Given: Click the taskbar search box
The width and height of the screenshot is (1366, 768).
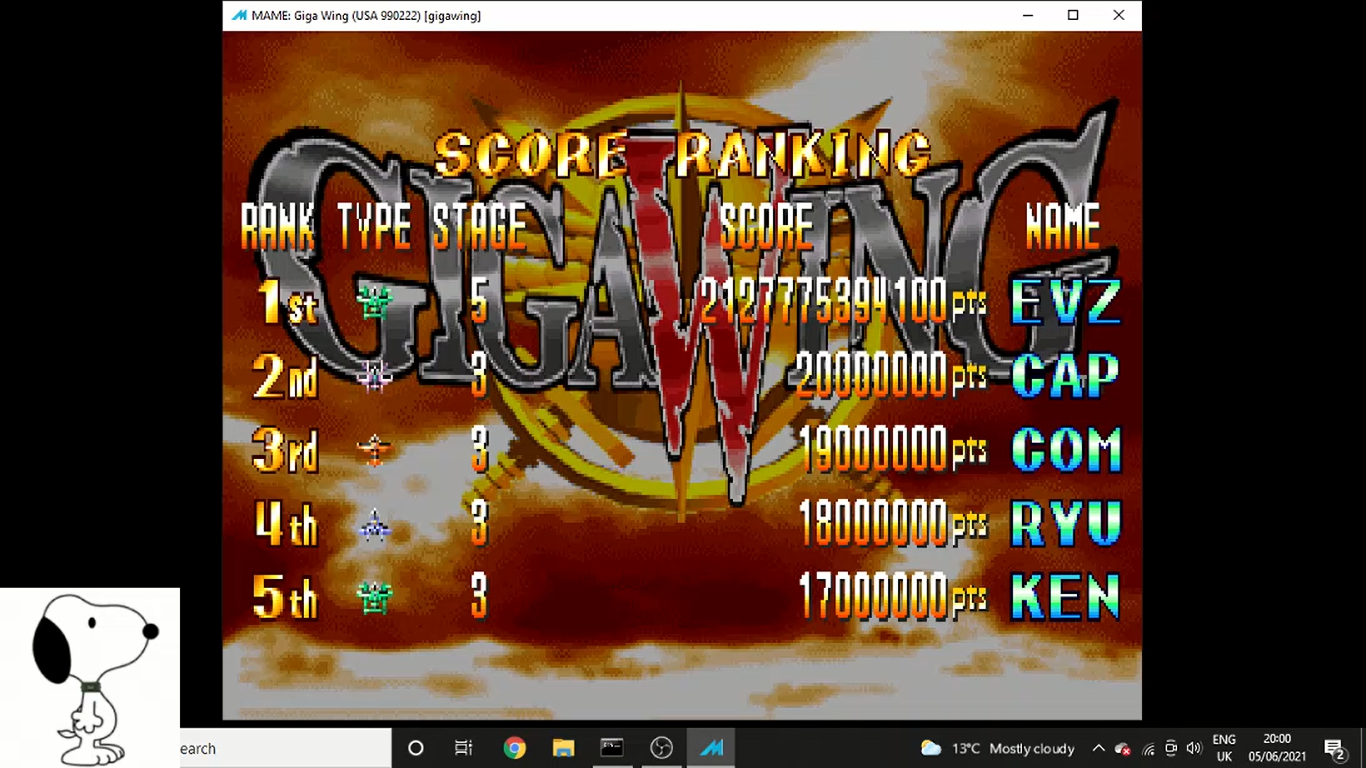Looking at the screenshot, I should (x=285, y=748).
